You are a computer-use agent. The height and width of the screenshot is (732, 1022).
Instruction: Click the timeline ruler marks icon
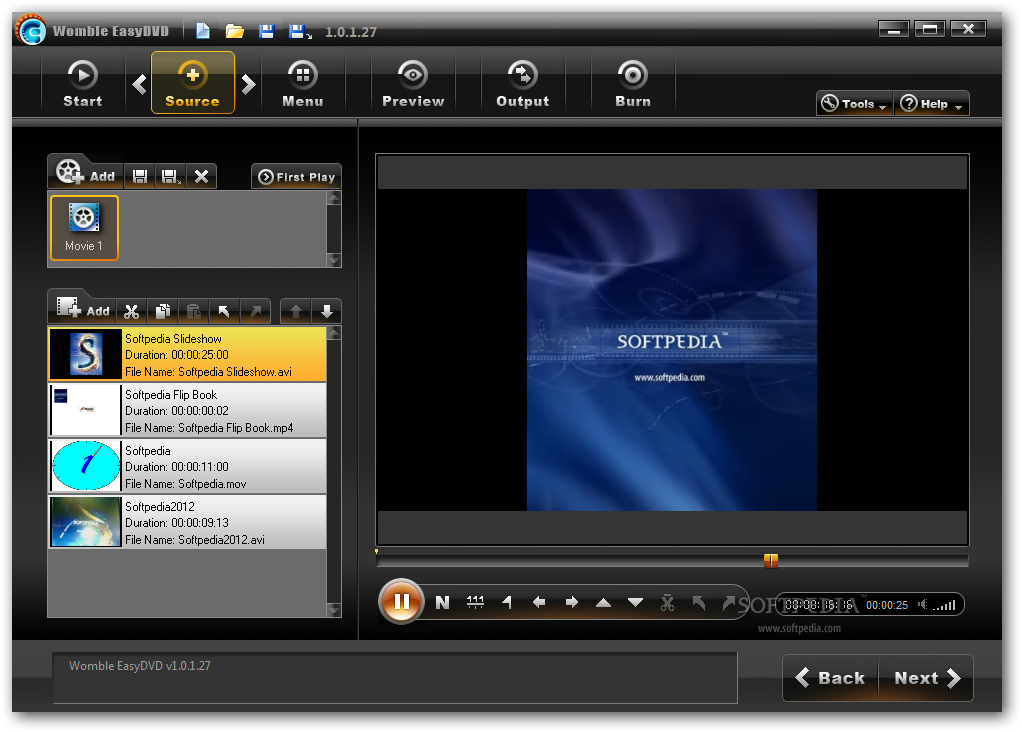pos(475,602)
